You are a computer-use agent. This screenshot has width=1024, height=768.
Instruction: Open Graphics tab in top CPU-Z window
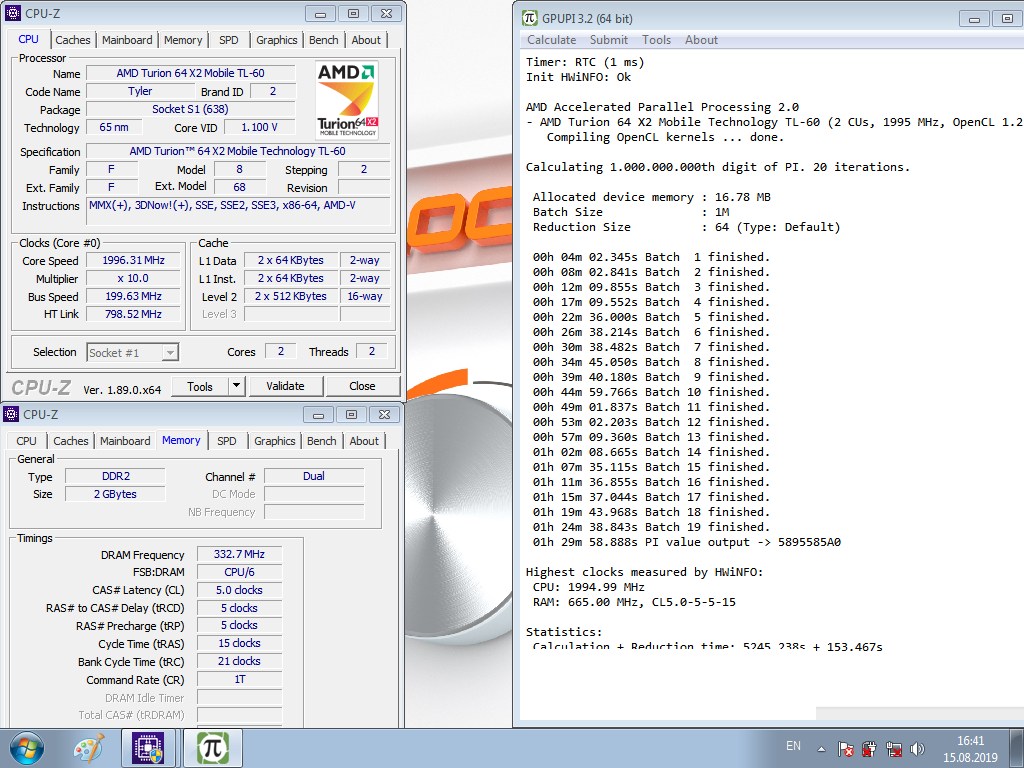276,40
